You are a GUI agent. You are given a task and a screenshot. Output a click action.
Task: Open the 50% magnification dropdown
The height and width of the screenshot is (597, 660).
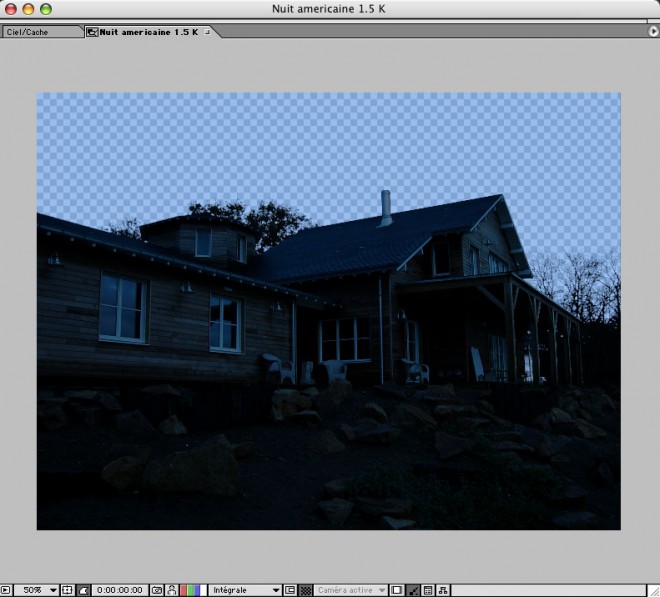[40, 590]
